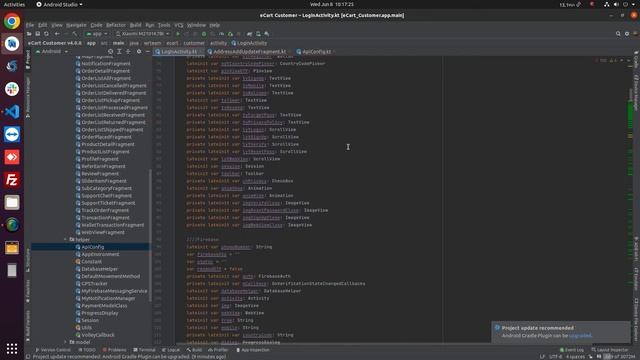This screenshot has width=640, height=360.
Task: Open Google Chrome from the Ubuntu dock
Action: [x=12, y=21]
